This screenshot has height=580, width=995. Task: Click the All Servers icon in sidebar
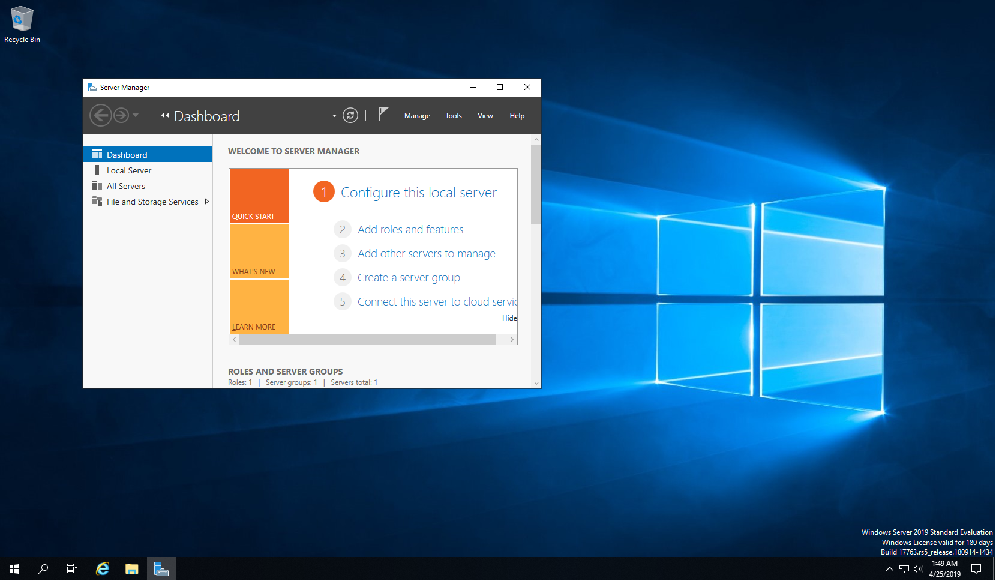coord(96,186)
